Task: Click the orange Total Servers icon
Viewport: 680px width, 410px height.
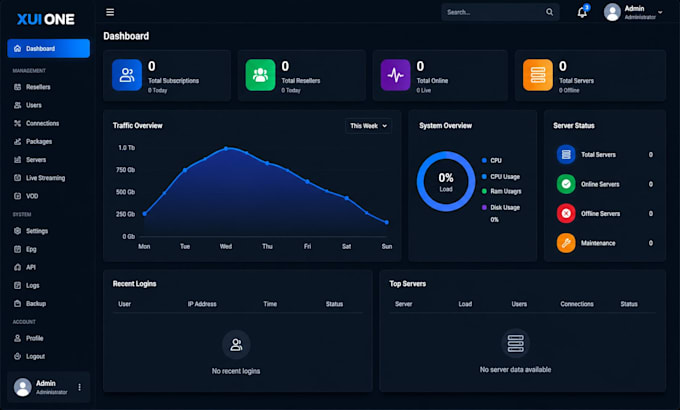Action: [538, 75]
